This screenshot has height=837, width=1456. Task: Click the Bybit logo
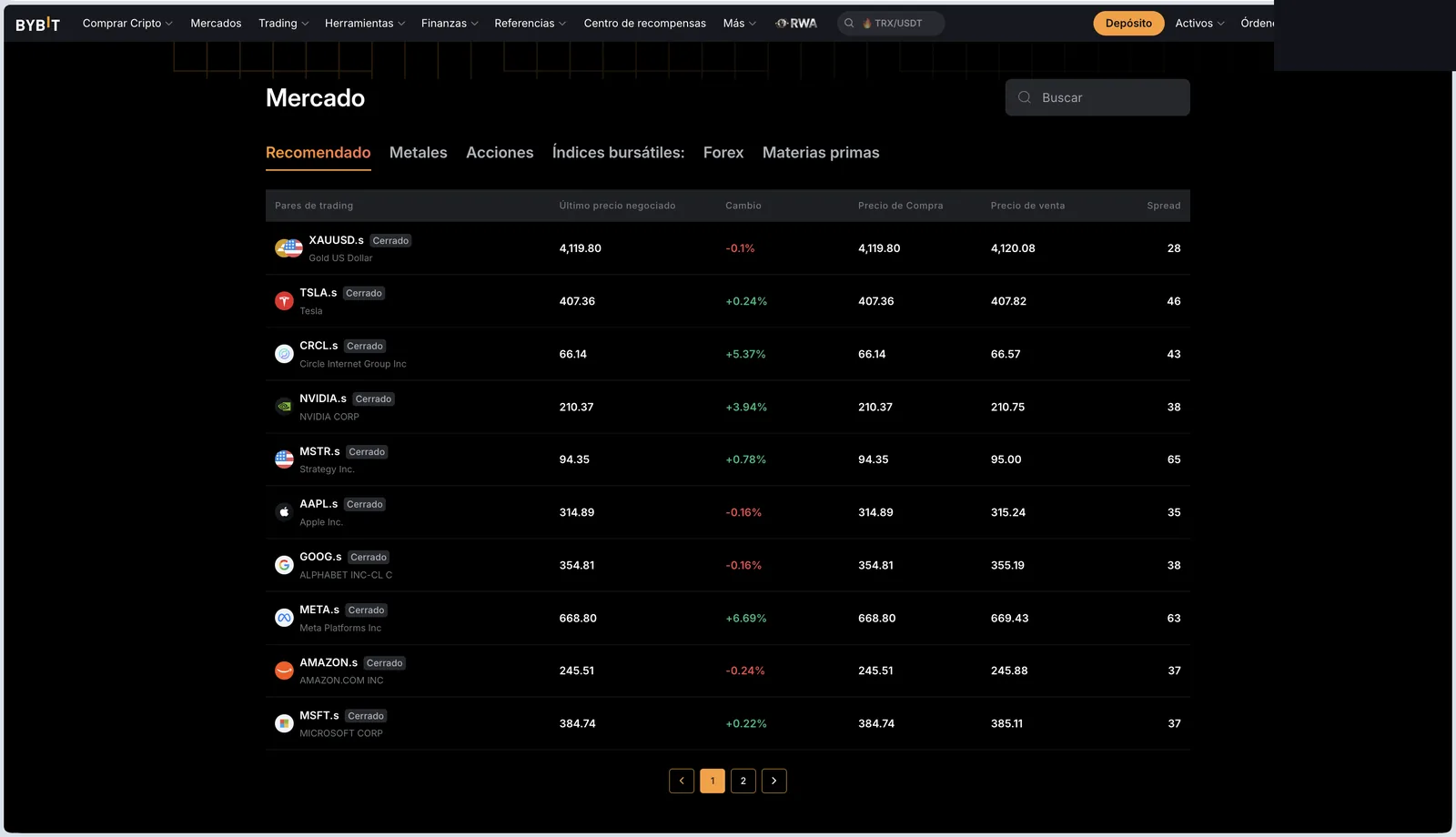(37, 24)
